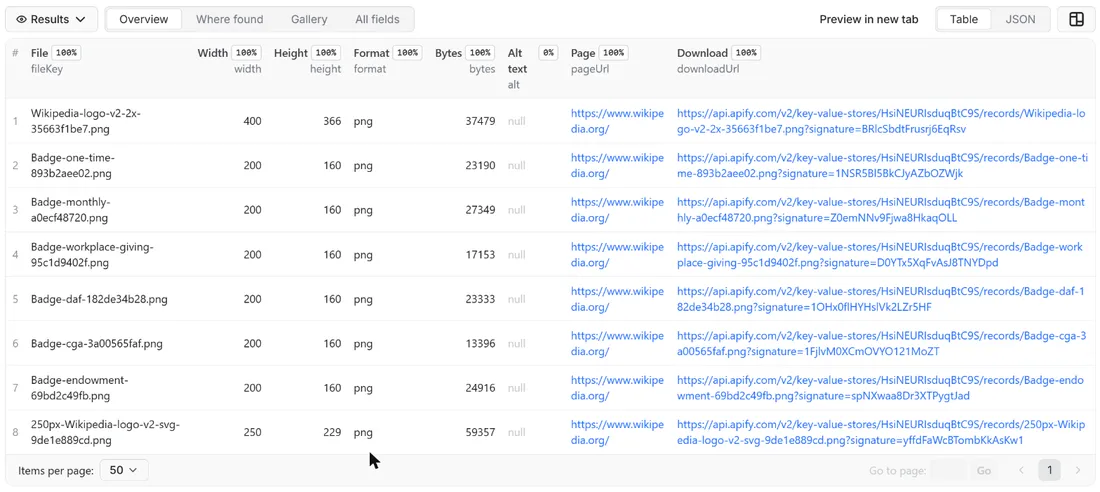This screenshot has width=1100, height=492.
Task: Click the Page column header
Action: tap(583, 53)
